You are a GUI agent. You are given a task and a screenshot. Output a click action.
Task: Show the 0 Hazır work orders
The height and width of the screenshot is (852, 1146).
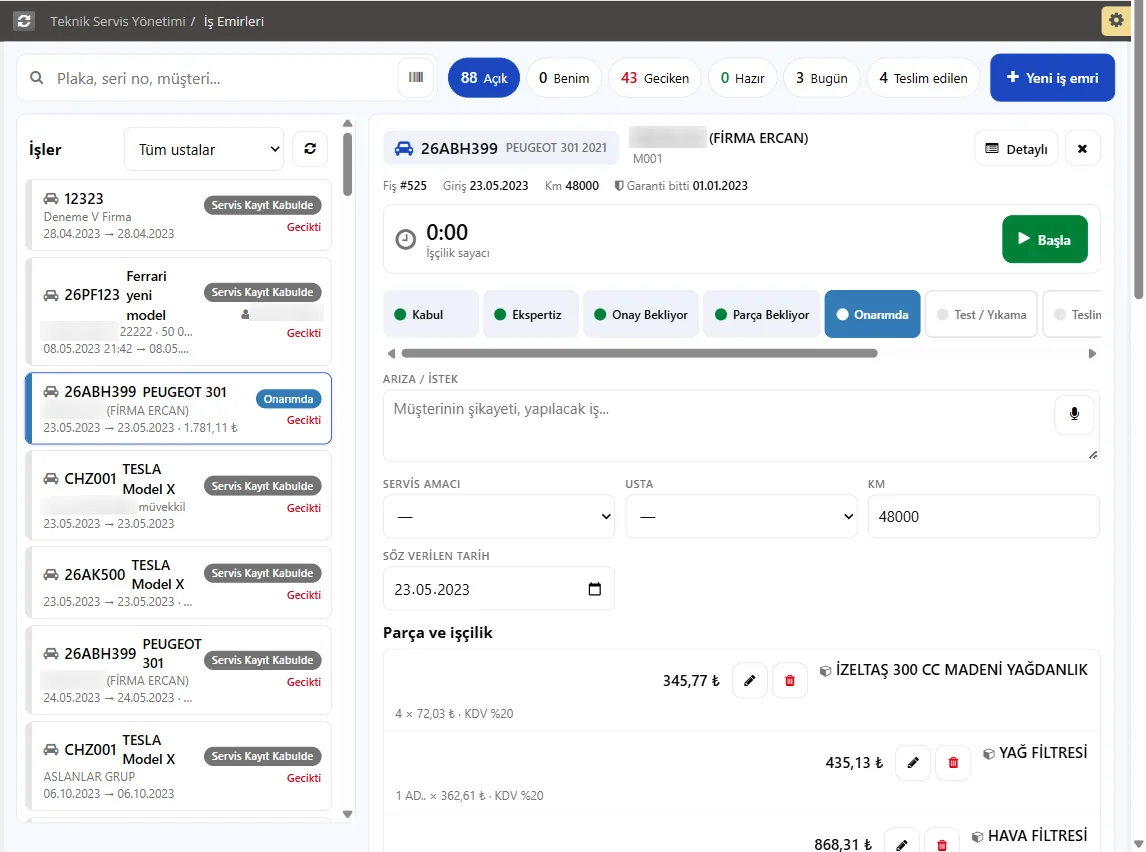[742, 77]
